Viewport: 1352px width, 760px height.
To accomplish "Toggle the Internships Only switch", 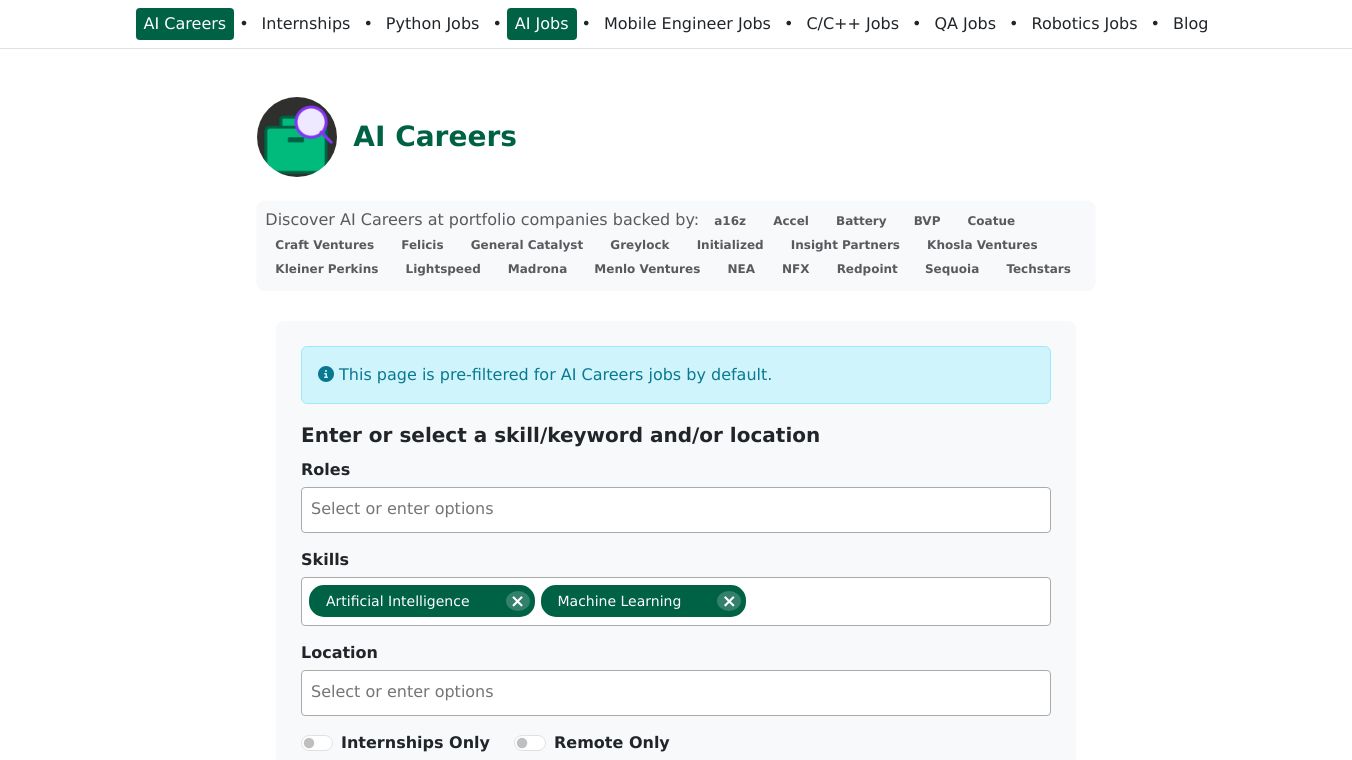I will tap(317, 743).
